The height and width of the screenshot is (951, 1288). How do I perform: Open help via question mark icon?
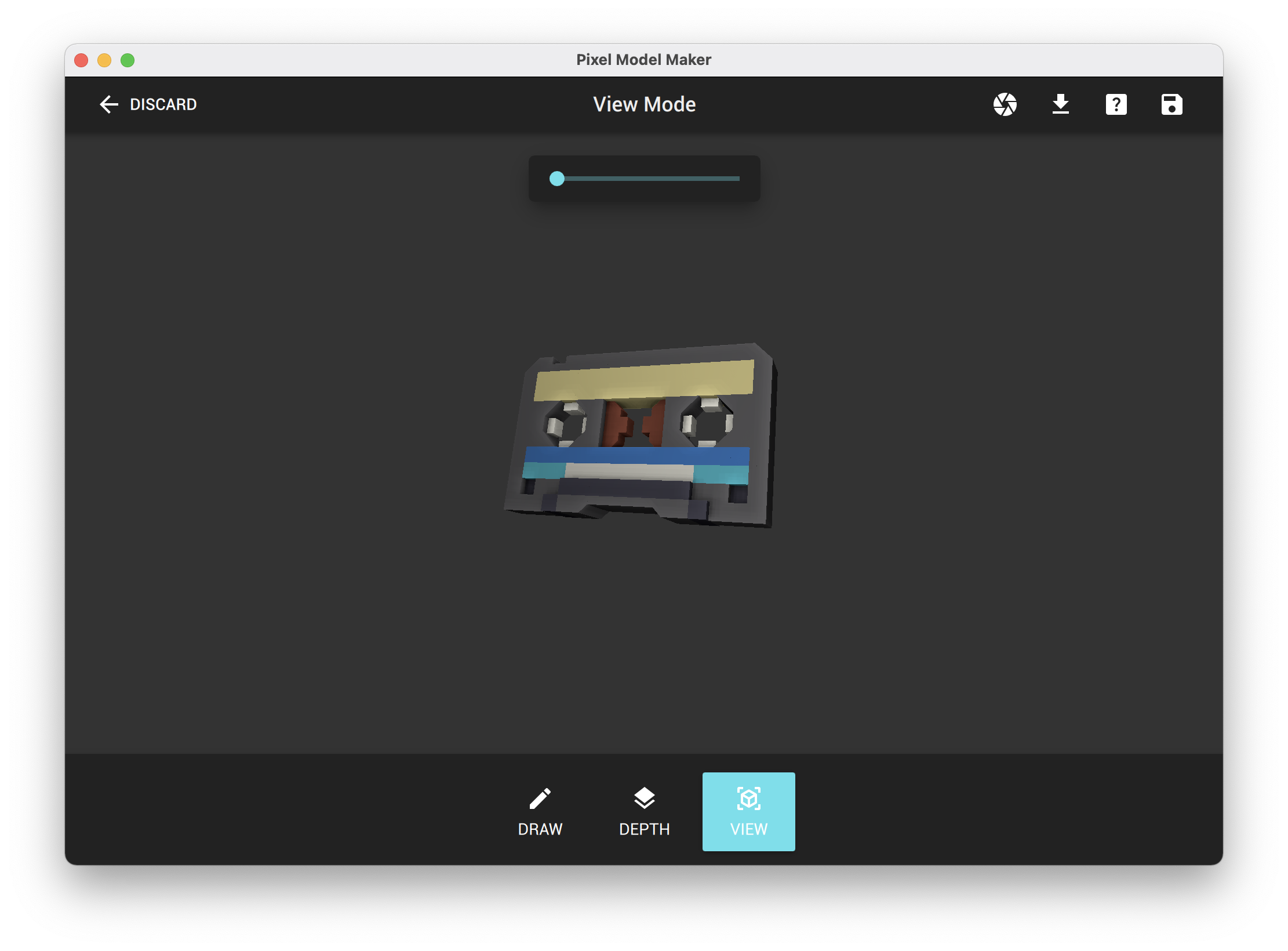click(x=1116, y=104)
